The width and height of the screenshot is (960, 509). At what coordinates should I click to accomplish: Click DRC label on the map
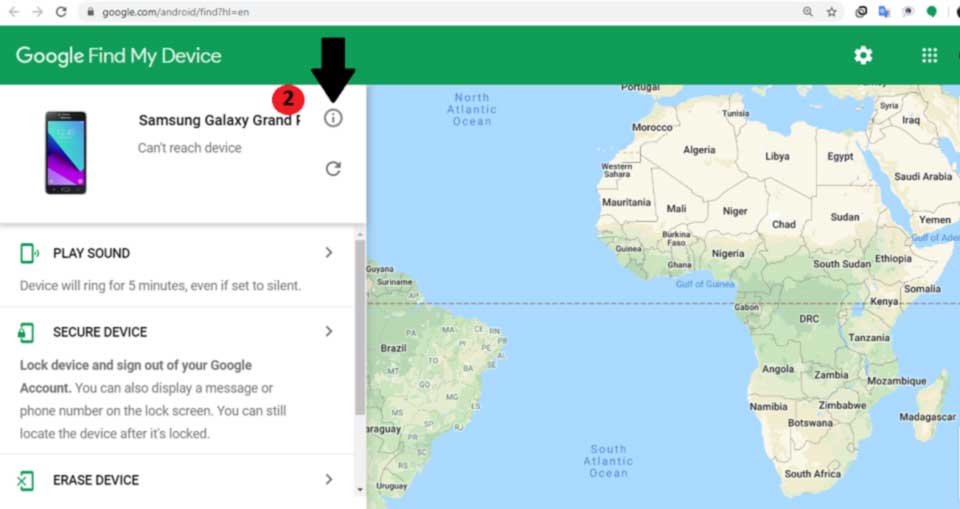point(809,319)
